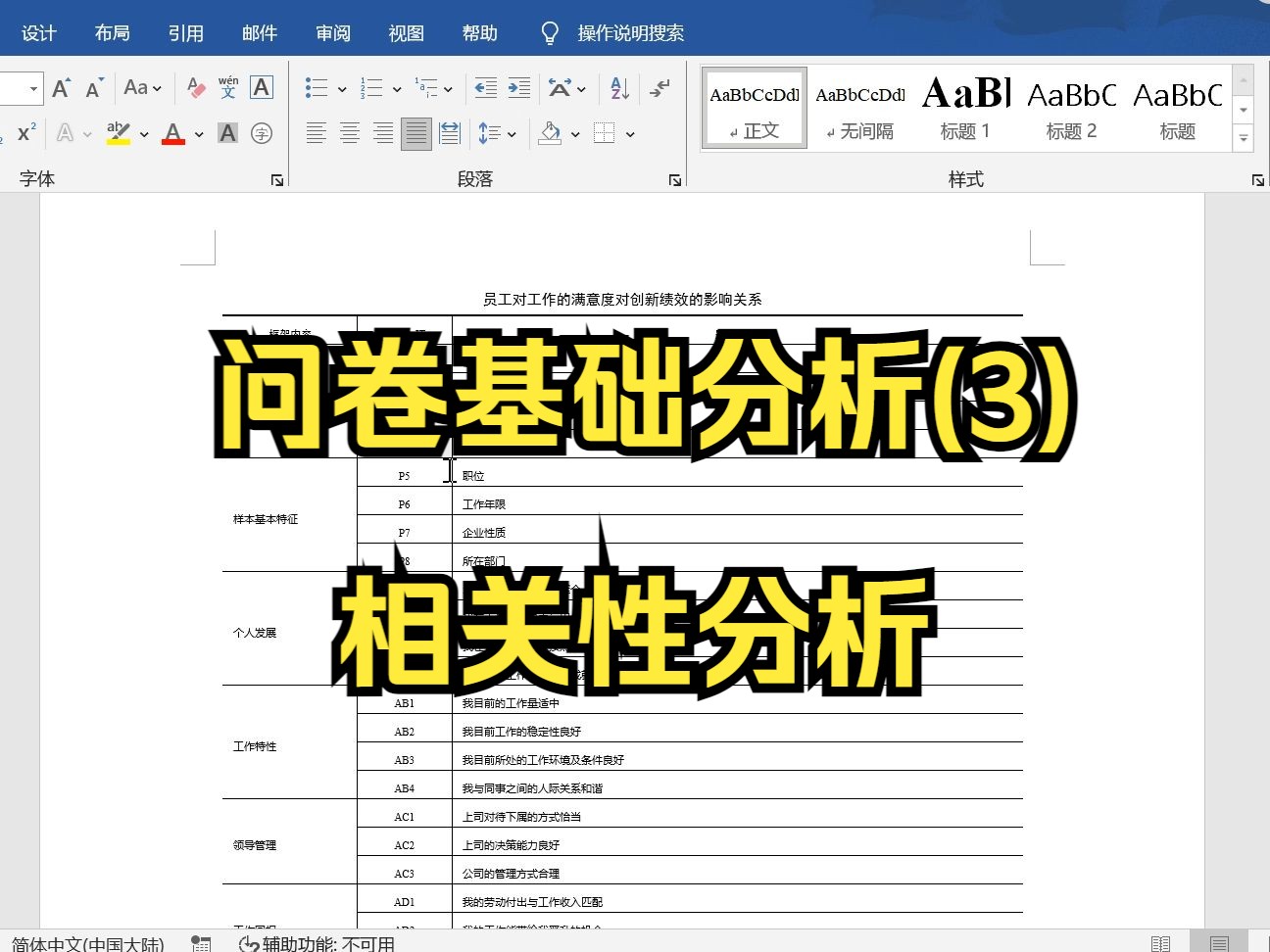The width and height of the screenshot is (1270, 952).
Task: Open the phonetic guide (wén) tool
Action: tap(228, 88)
